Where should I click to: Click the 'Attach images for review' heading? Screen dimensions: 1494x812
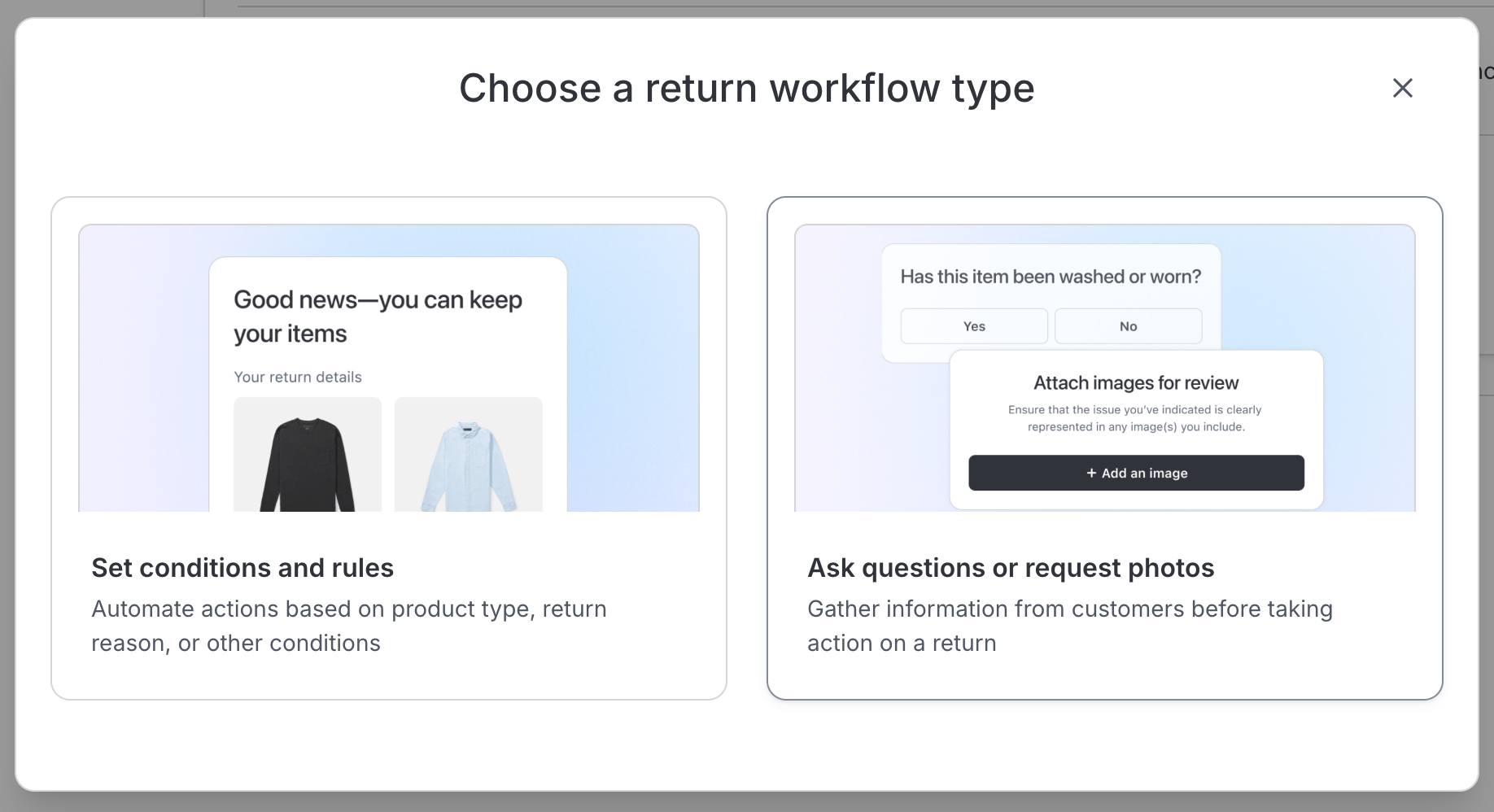point(1136,382)
